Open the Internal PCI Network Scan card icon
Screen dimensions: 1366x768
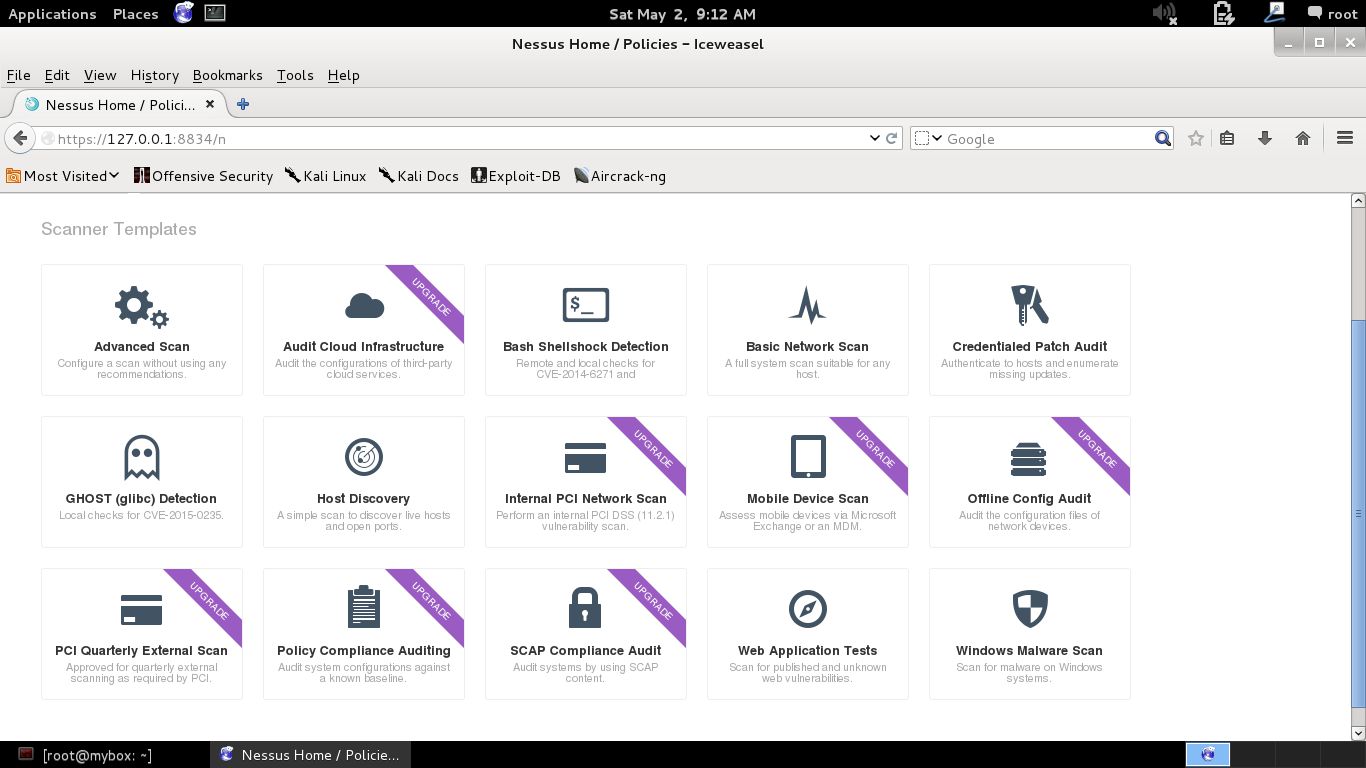click(586, 458)
